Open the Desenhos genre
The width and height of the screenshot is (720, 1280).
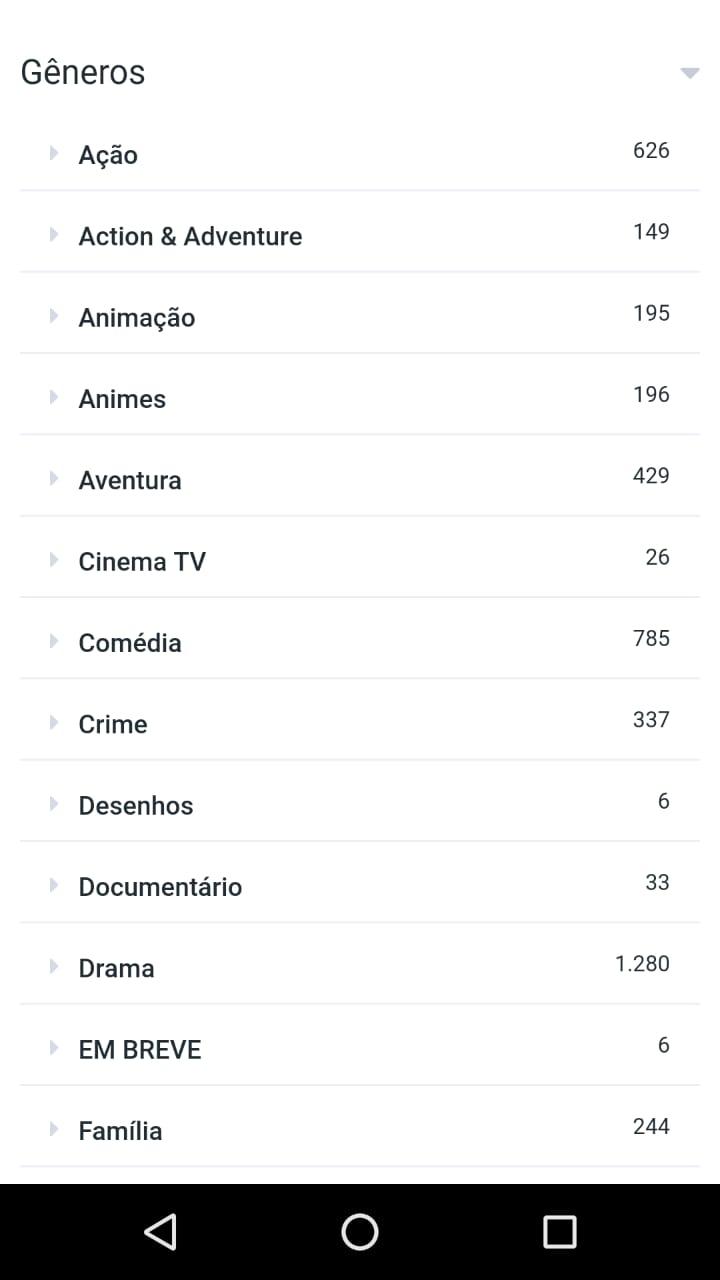(136, 806)
